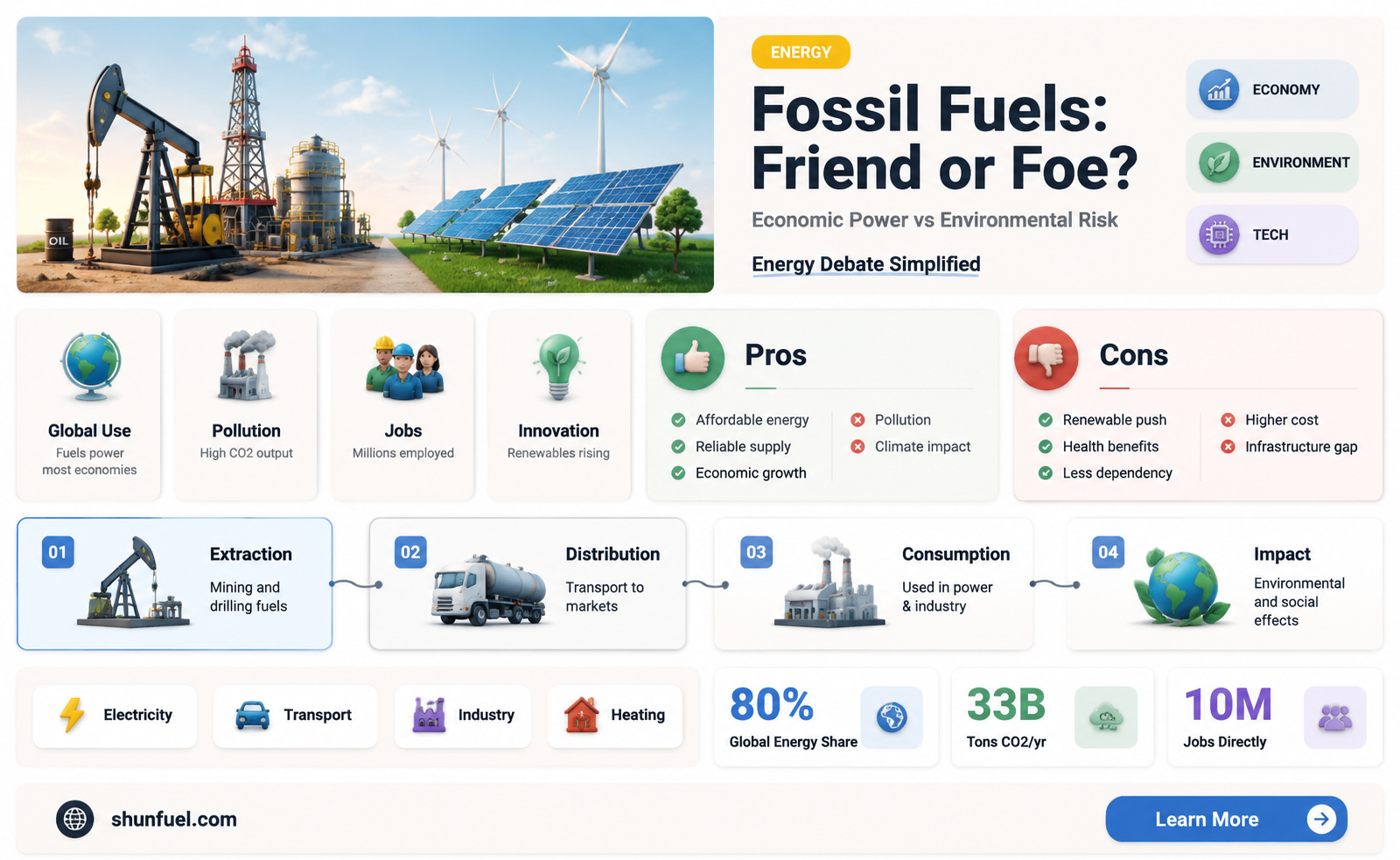Click the Energy Debate Simplified link
Image resolution: width=1400 pixels, height=860 pixels.
[x=865, y=264]
